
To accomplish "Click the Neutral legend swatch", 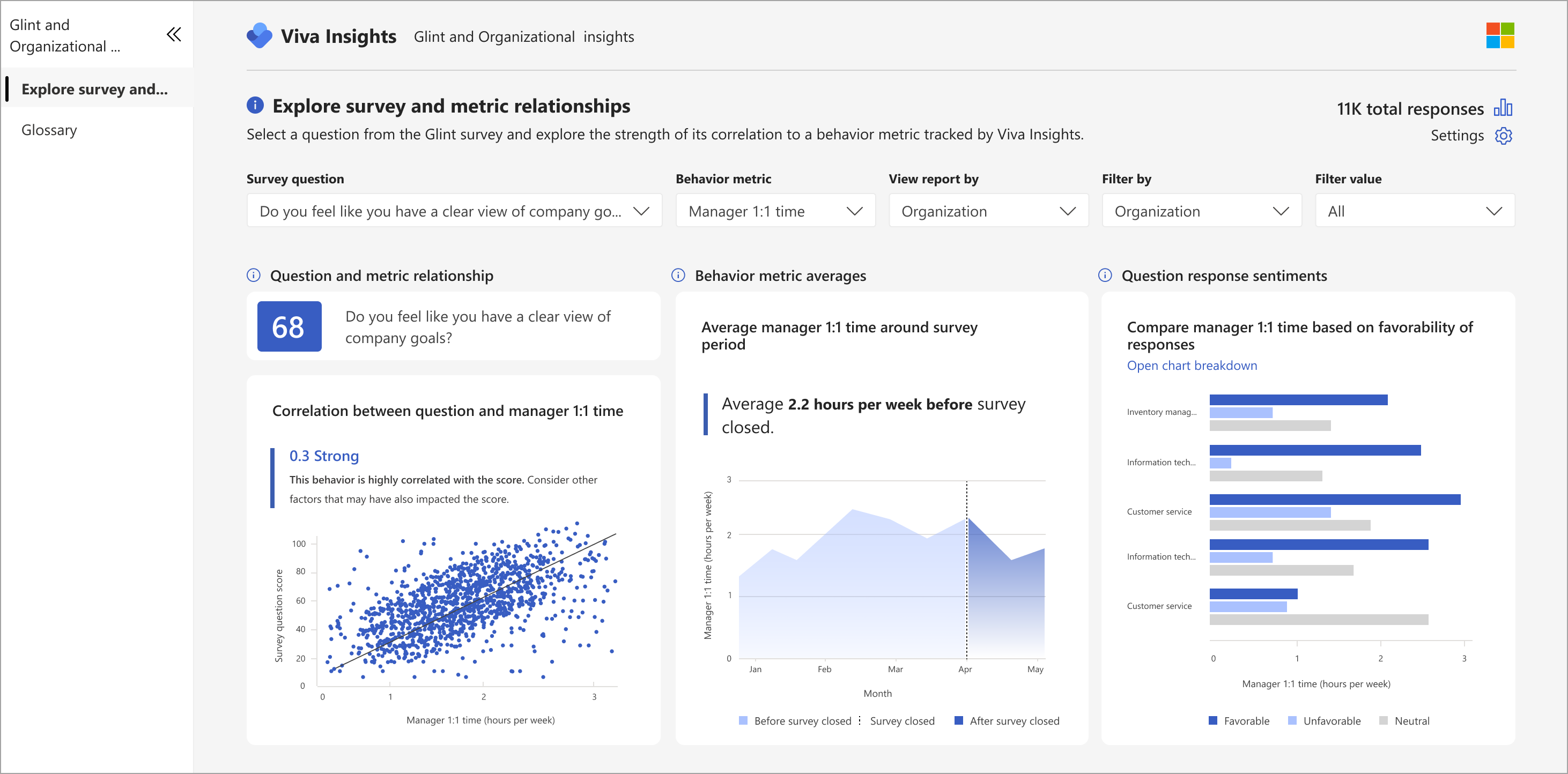I will 1383,720.
